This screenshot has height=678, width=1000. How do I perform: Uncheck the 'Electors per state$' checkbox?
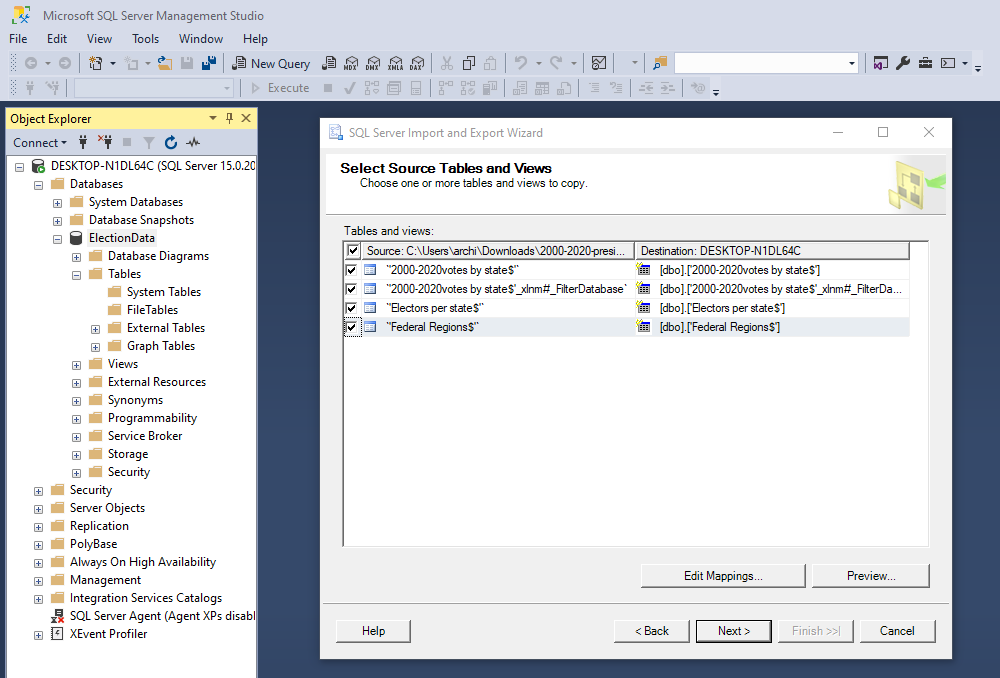pyautogui.click(x=353, y=307)
